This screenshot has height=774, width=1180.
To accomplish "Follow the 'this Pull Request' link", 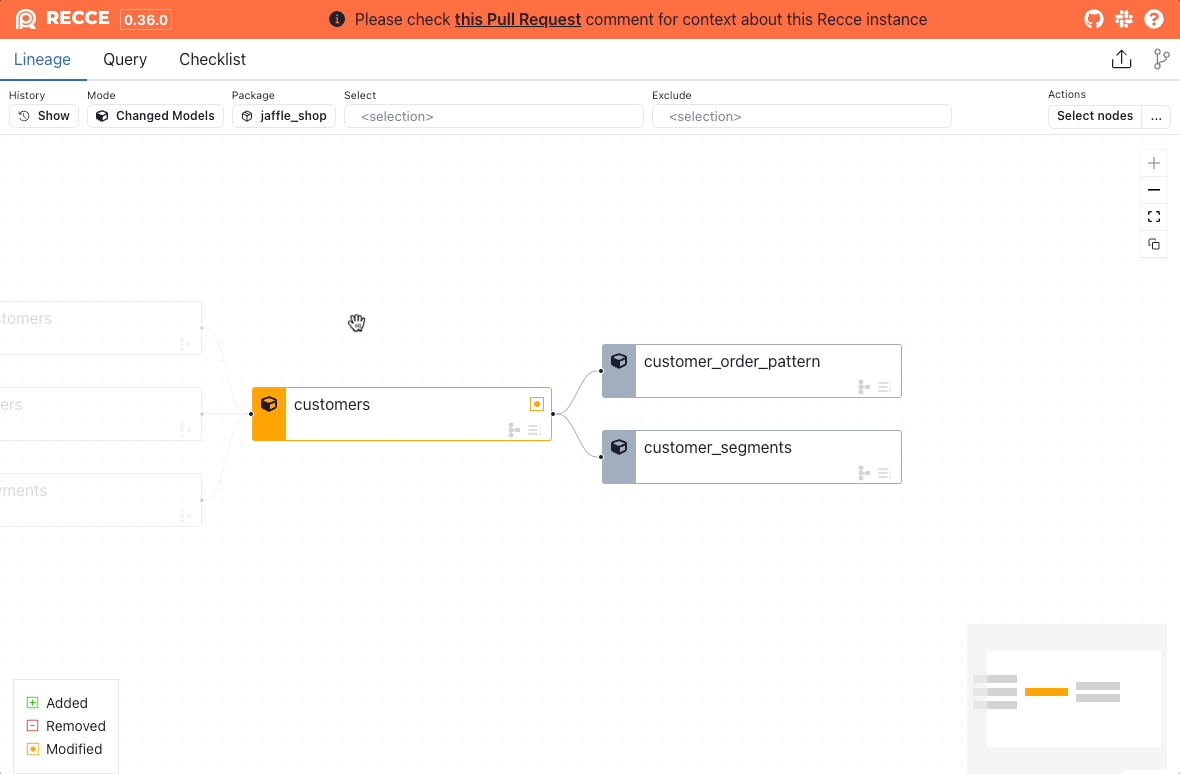I will coord(517,20).
